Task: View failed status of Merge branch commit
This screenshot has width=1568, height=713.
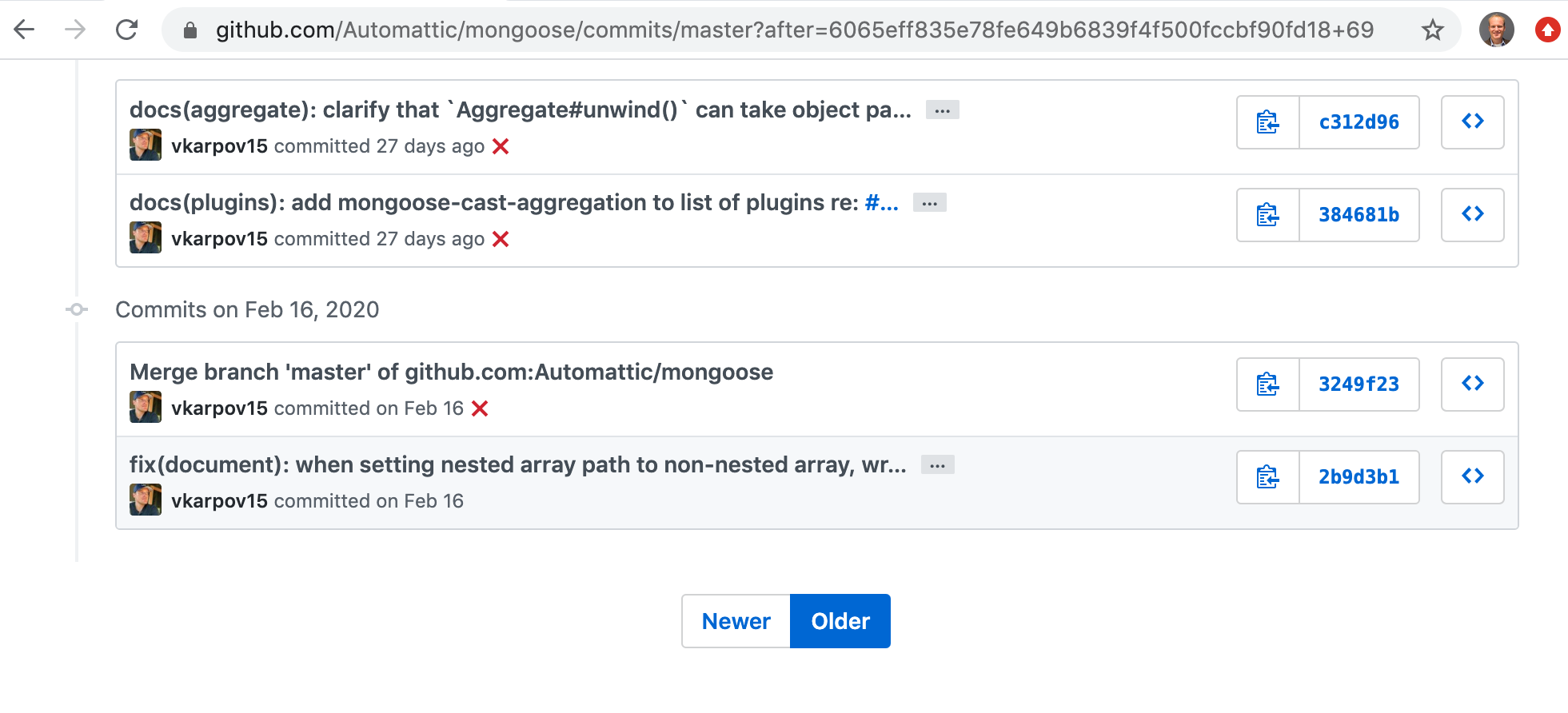Action: (x=480, y=409)
